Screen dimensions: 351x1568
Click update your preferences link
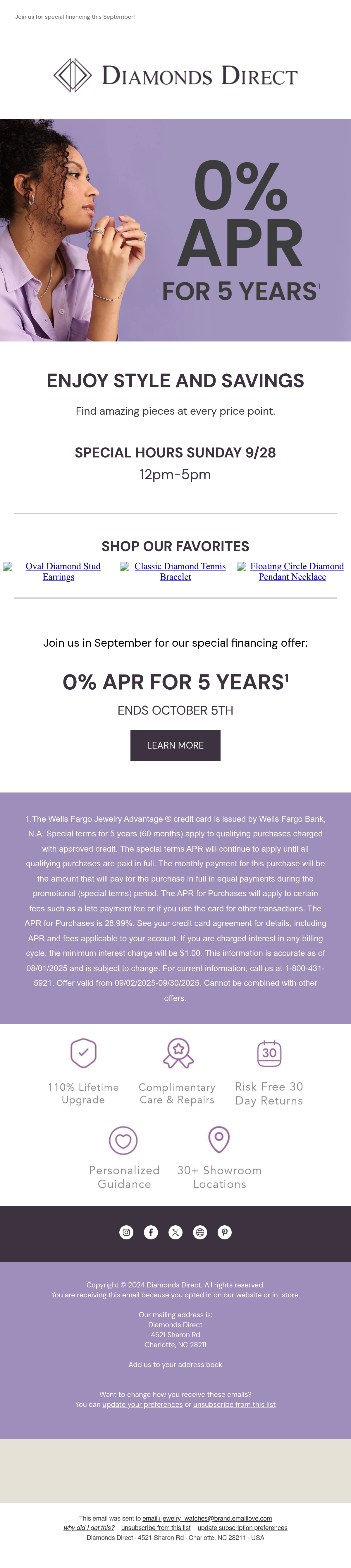coord(142,1404)
